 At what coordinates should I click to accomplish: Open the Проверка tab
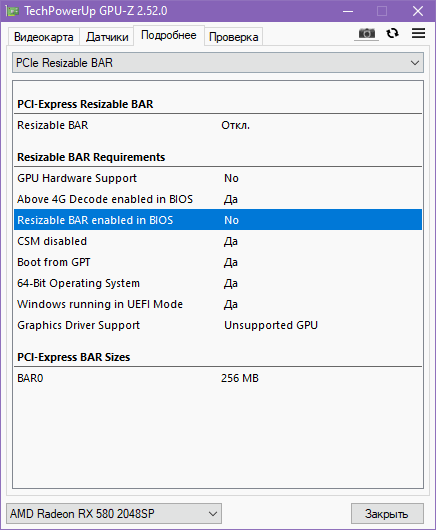point(234,37)
